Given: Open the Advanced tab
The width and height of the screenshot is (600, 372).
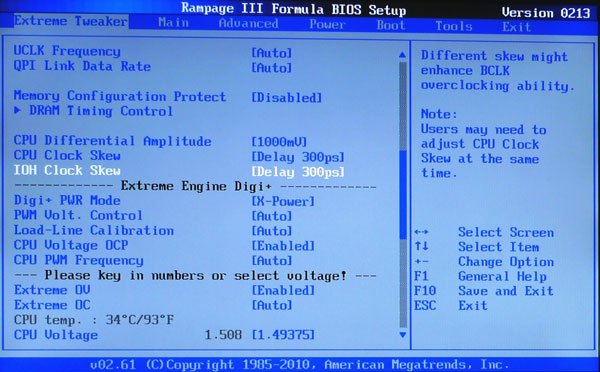Looking at the screenshot, I should tap(248, 24).
